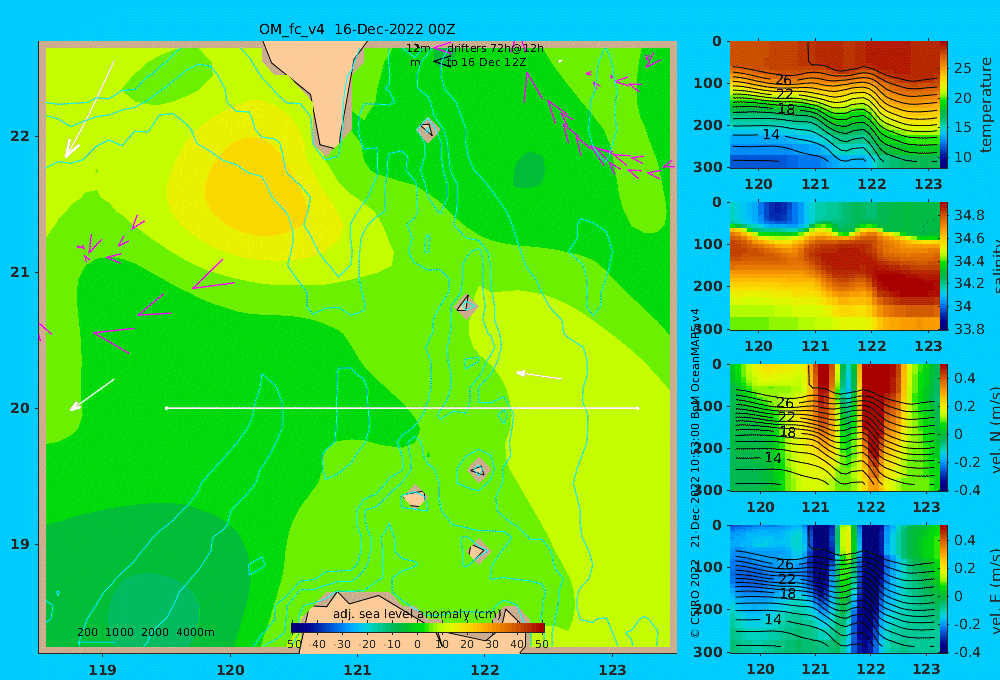Click the CSIRO BoM OceanMAPS copyright text

click(695, 473)
